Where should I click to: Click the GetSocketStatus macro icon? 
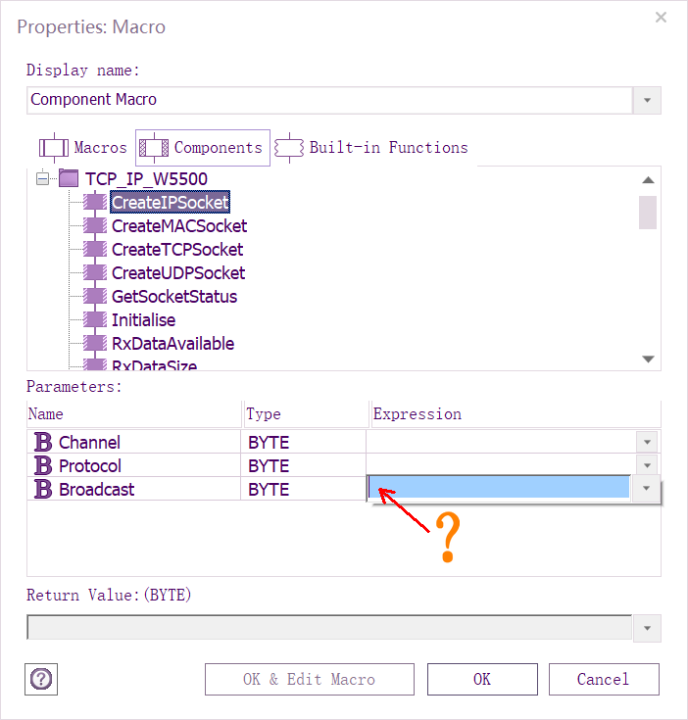click(x=95, y=297)
